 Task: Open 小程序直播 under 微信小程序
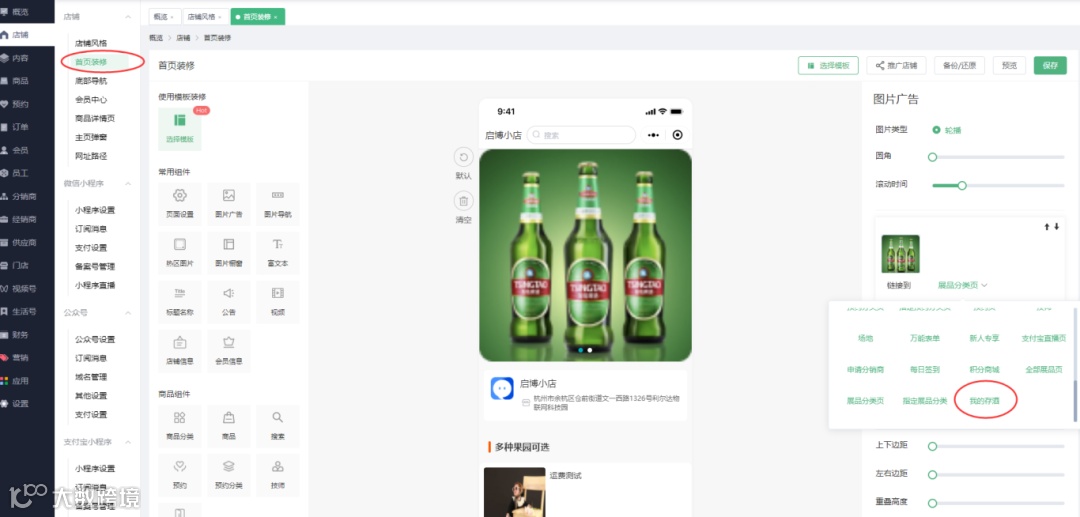[95, 286]
